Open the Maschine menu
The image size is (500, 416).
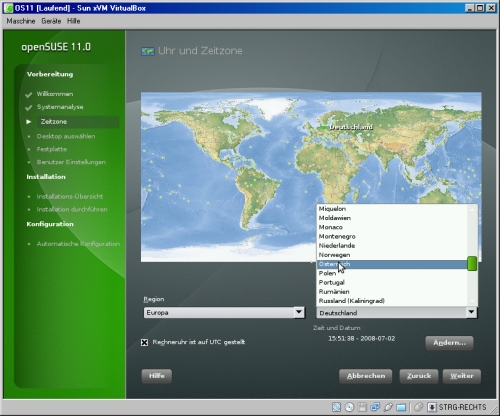[x=21, y=21]
